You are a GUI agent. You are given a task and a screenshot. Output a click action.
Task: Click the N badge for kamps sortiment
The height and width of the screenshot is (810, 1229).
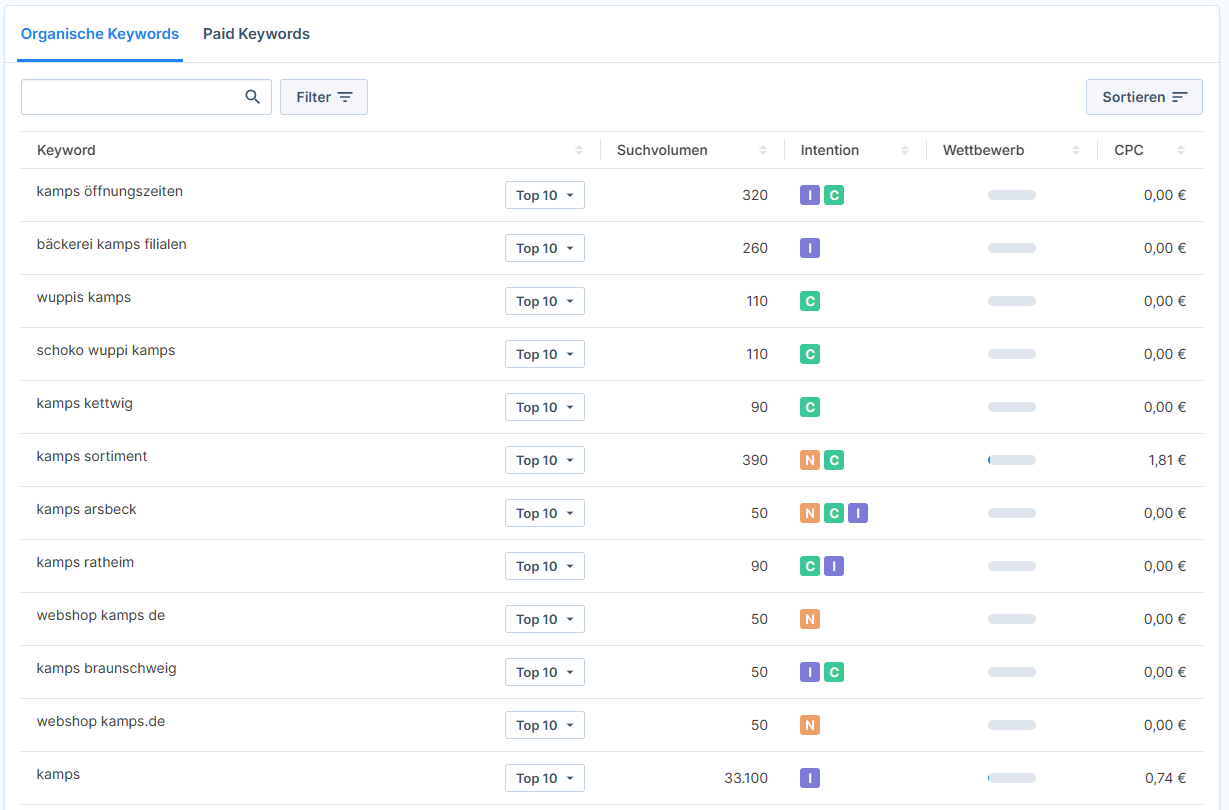point(810,460)
